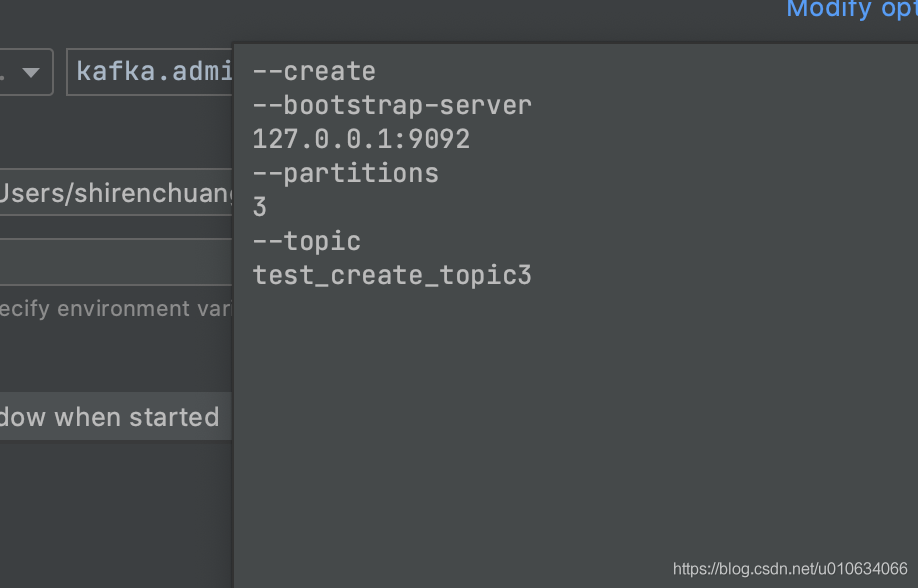Place cursor on the --create argument line

coord(314,71)
